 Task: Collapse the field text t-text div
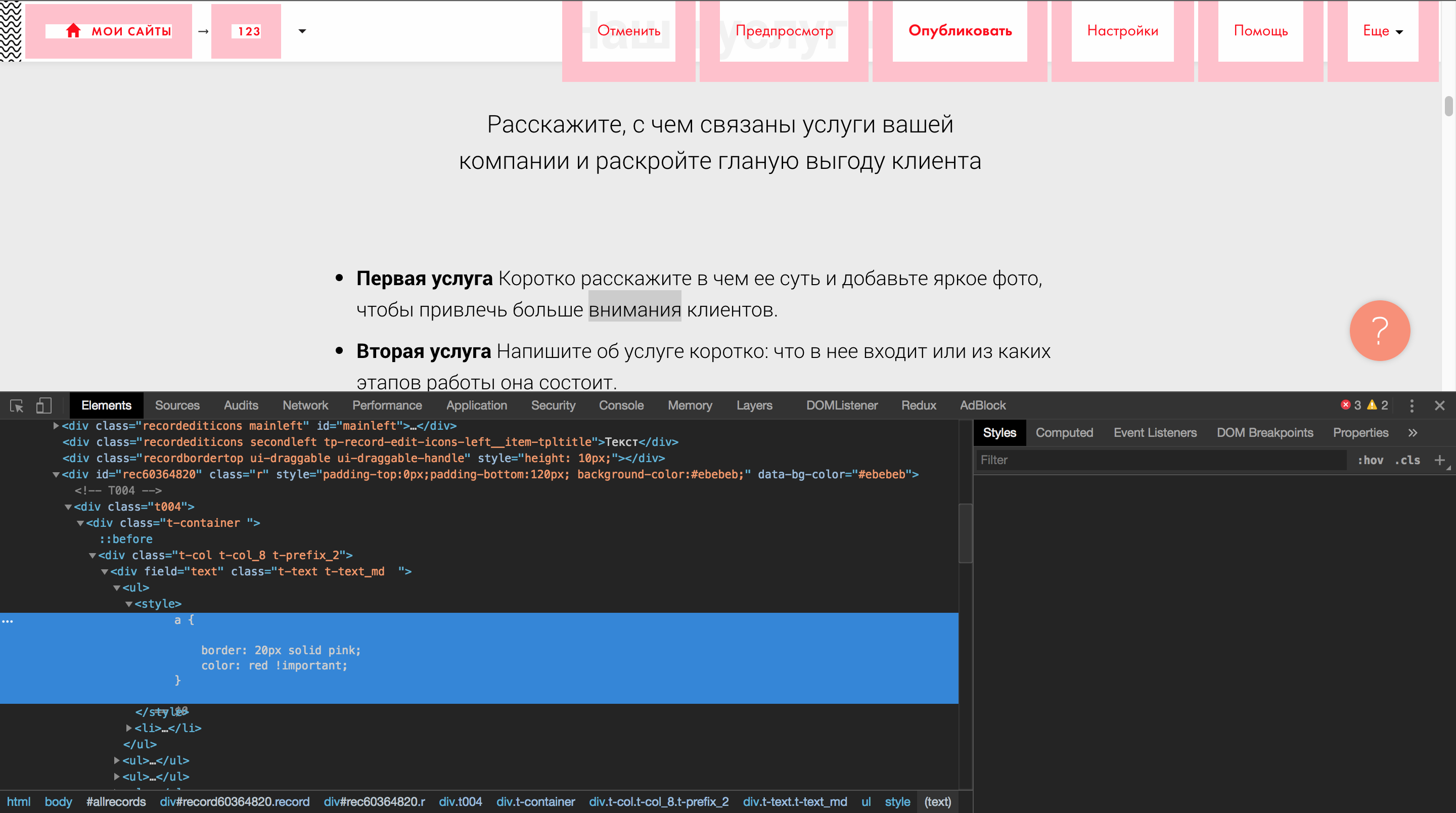105,572
